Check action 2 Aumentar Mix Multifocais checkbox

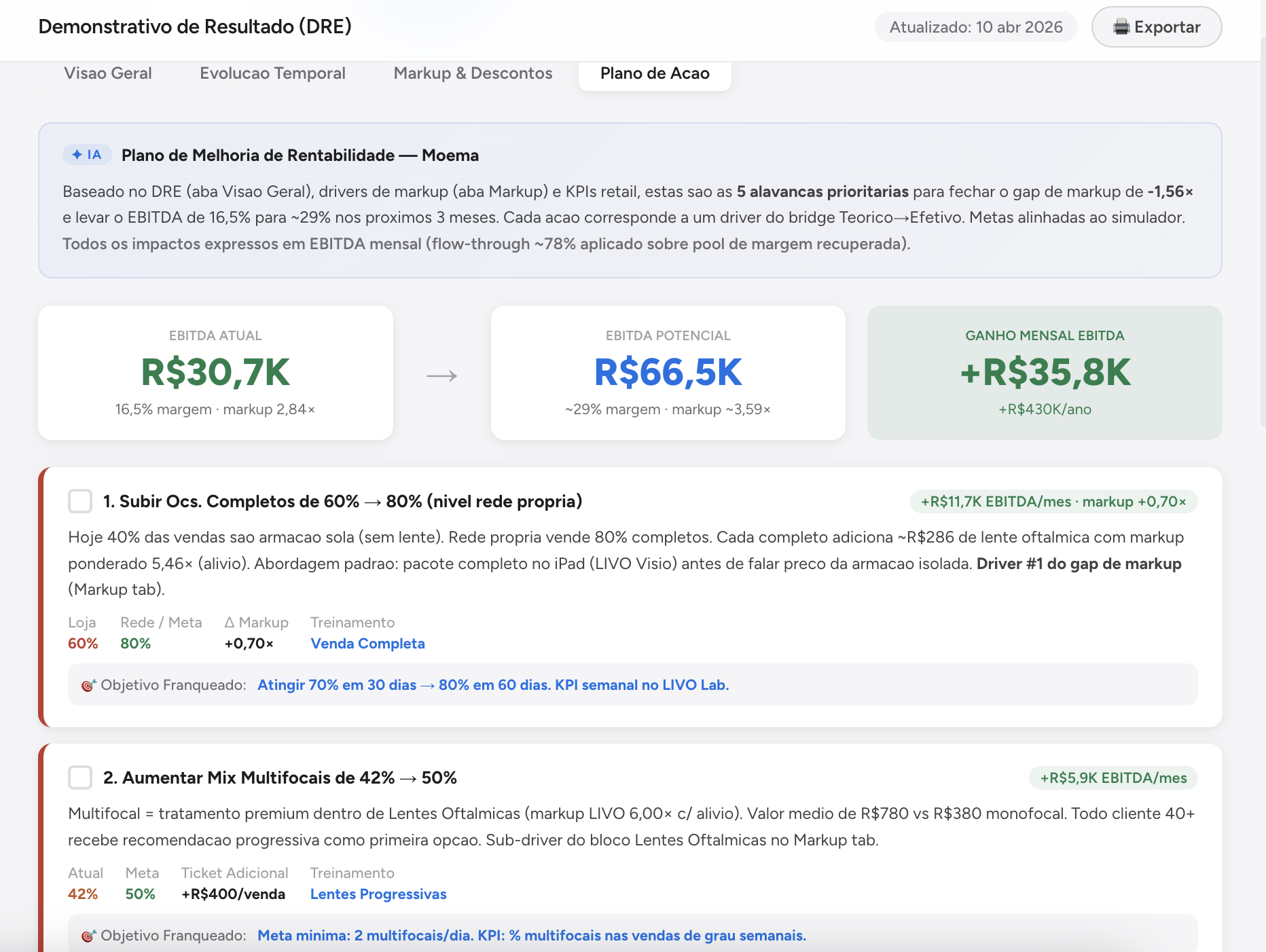click(80, 777)
